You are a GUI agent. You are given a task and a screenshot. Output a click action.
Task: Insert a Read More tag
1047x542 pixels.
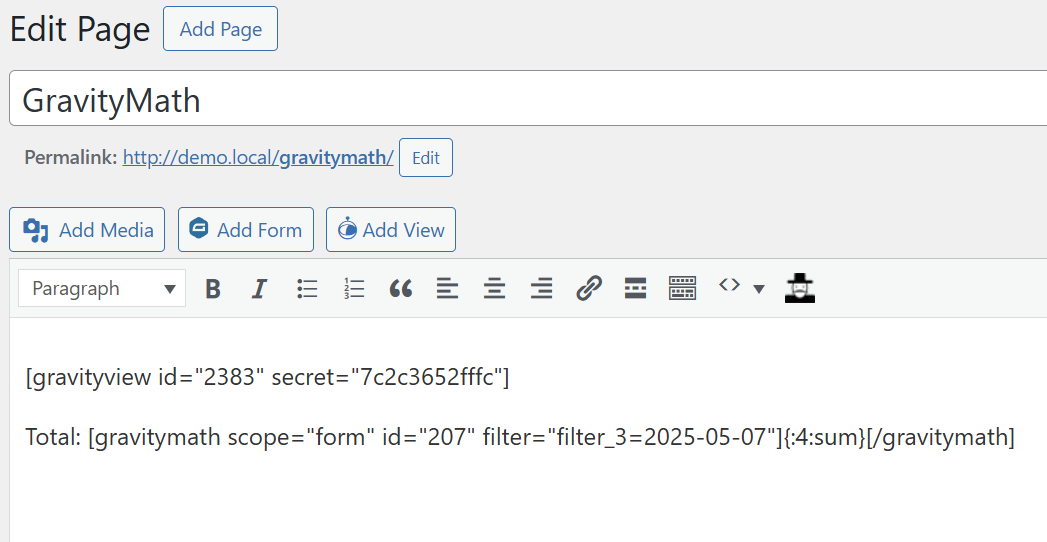point(635,289)
